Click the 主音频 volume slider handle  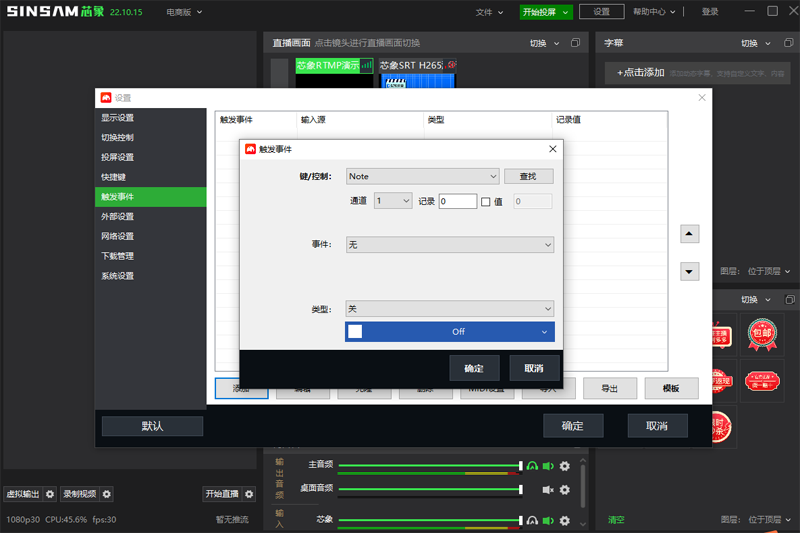520,466
